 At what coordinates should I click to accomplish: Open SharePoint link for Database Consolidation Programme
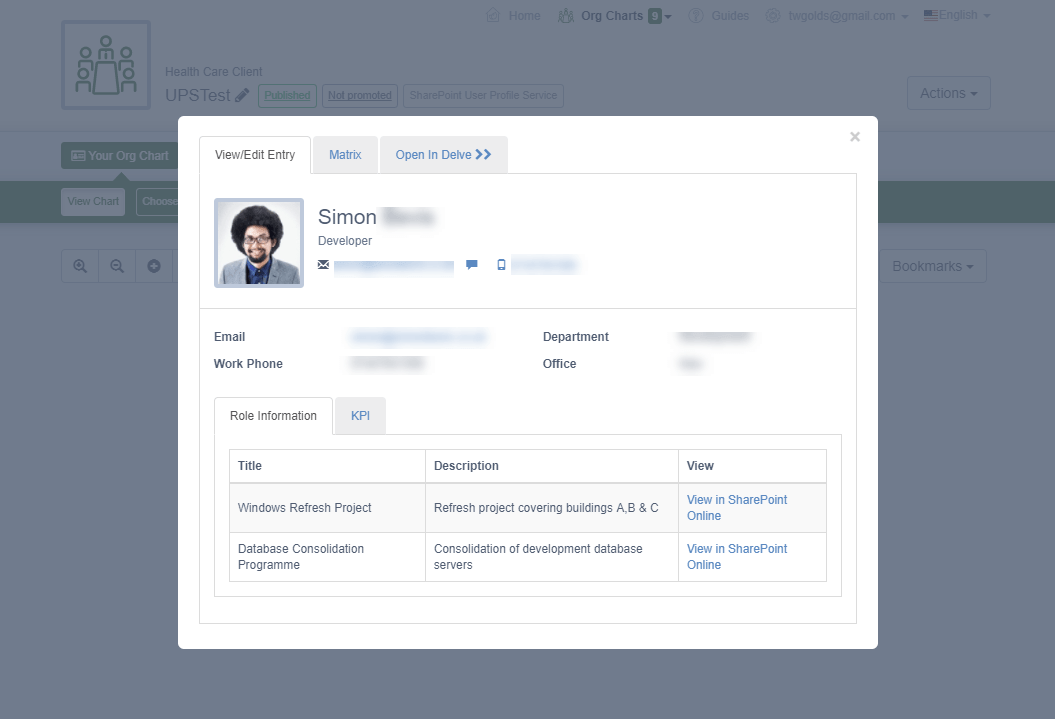click(x=736, y=557)
